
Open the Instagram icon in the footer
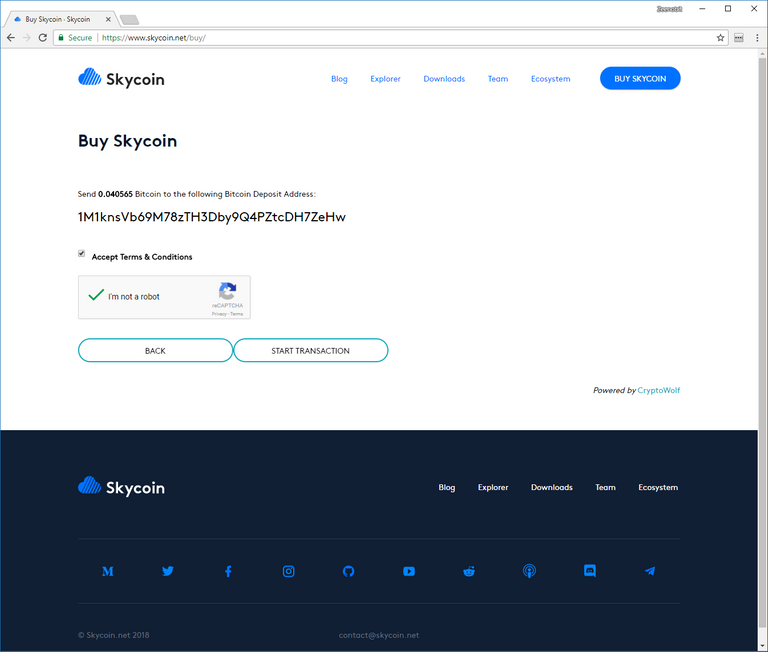pyautogui.click(x=288, y=571)
